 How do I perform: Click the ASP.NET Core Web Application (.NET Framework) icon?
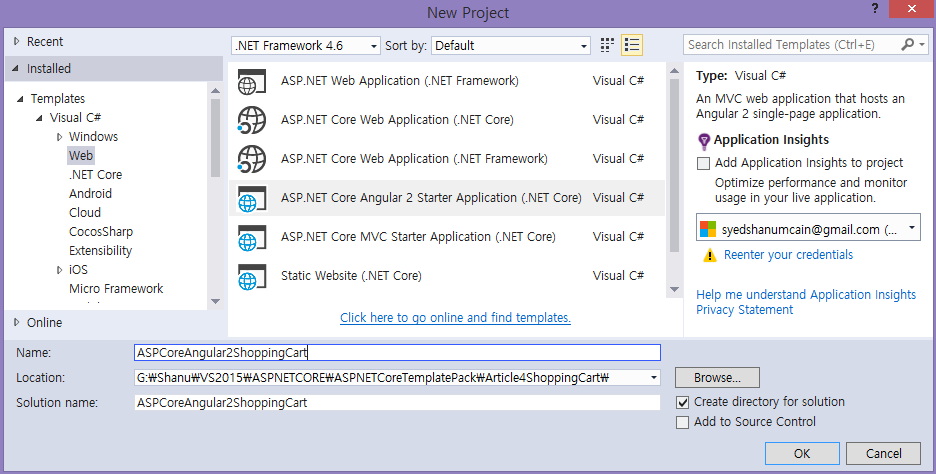pyautogui.click(x=251, y=159)
